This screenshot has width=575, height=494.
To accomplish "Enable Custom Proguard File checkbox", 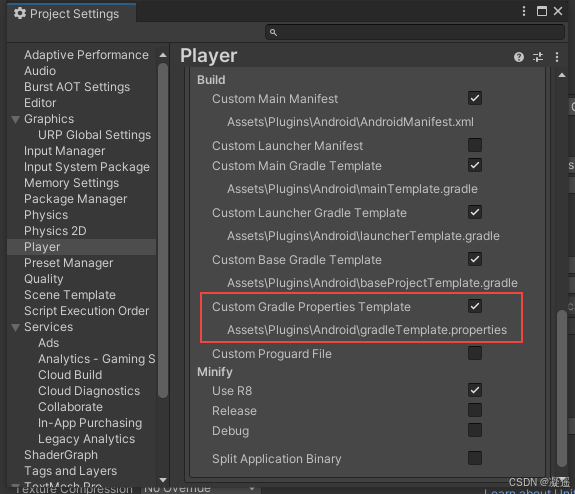I will [x=475, y=353].
